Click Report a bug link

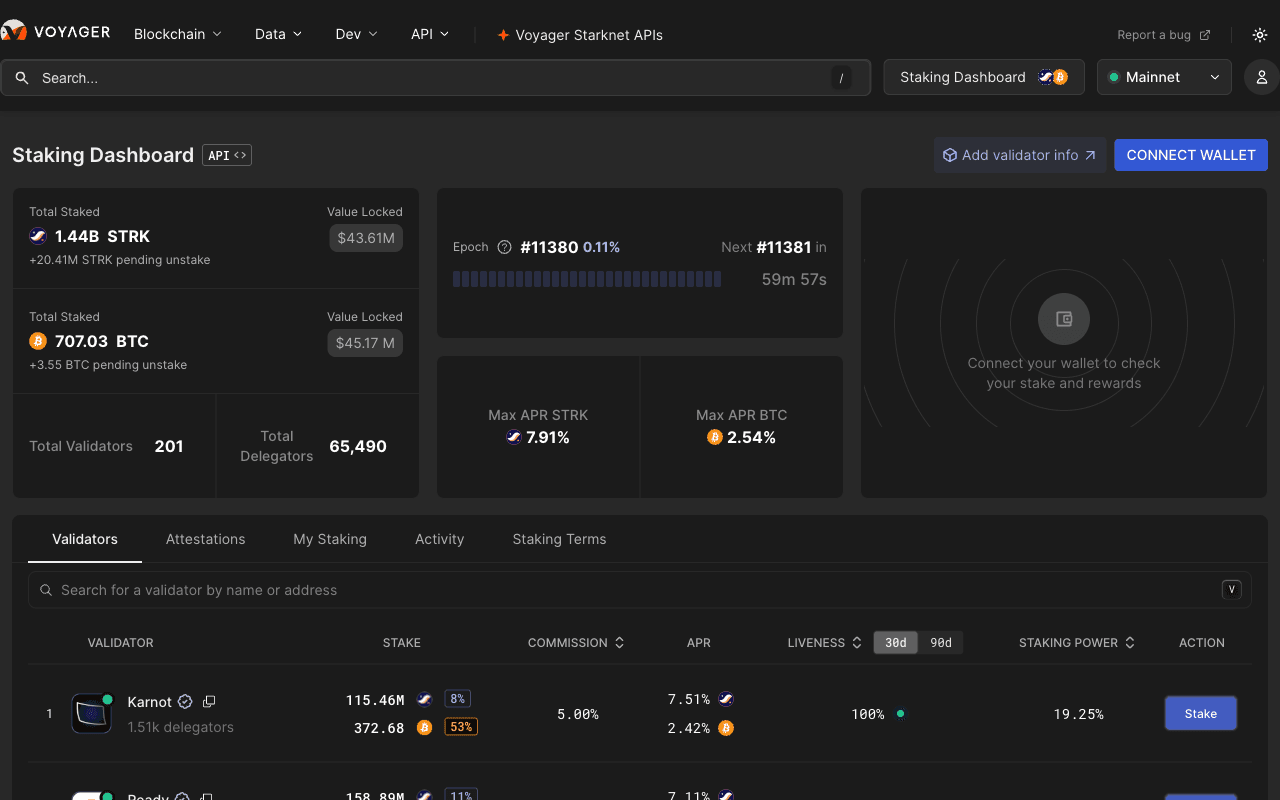(x=1164, y=35)
